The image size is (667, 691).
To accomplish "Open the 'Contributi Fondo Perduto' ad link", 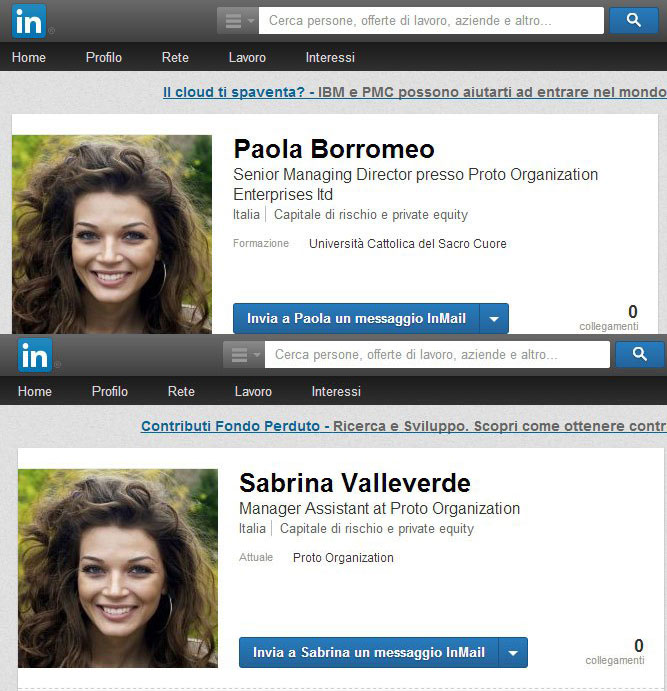I will pyautogui.click(x=404, y=426).
